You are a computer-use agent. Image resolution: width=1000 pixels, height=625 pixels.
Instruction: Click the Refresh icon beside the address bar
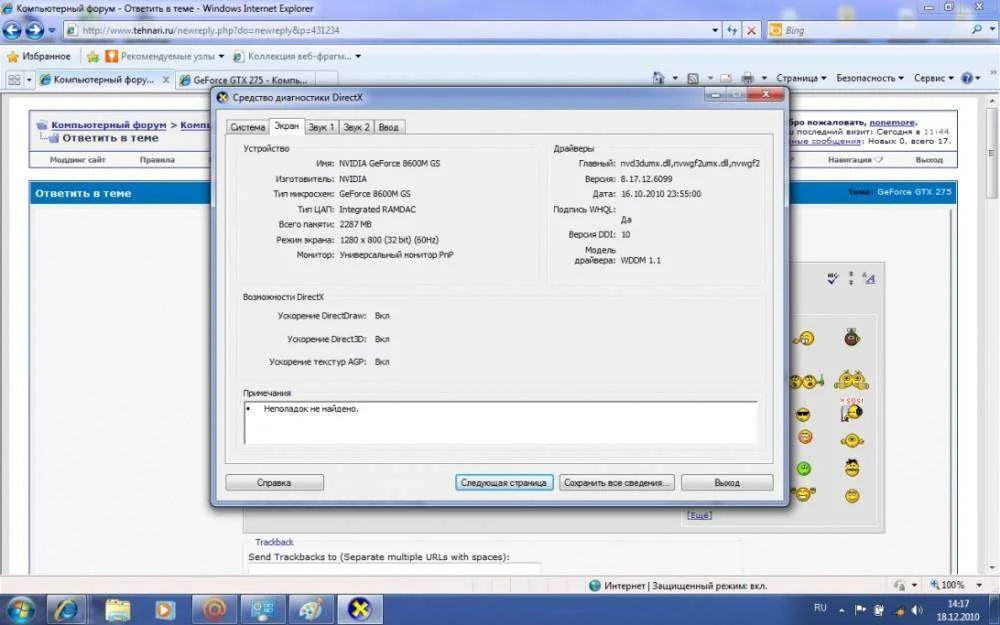[x=732, y=31]
